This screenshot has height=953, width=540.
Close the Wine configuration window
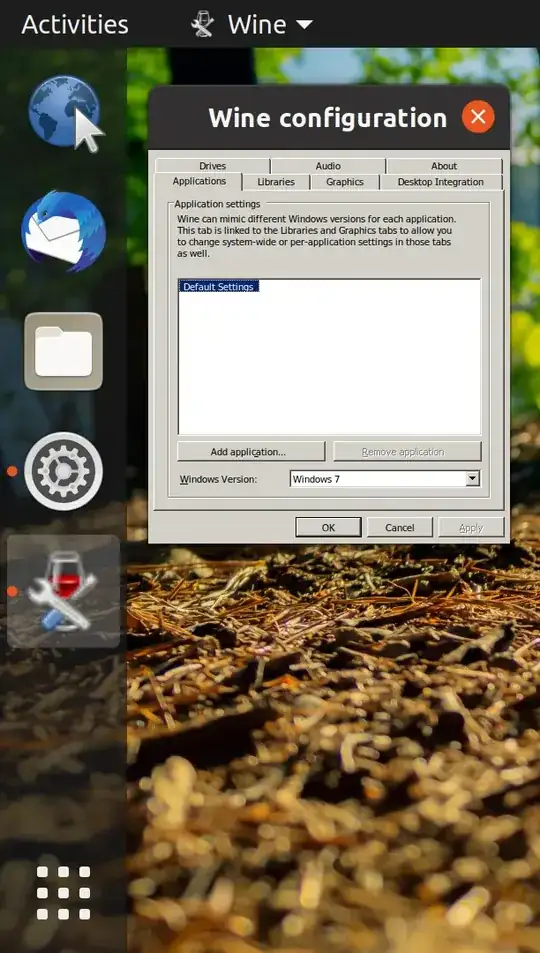click(x=478, y=117)
